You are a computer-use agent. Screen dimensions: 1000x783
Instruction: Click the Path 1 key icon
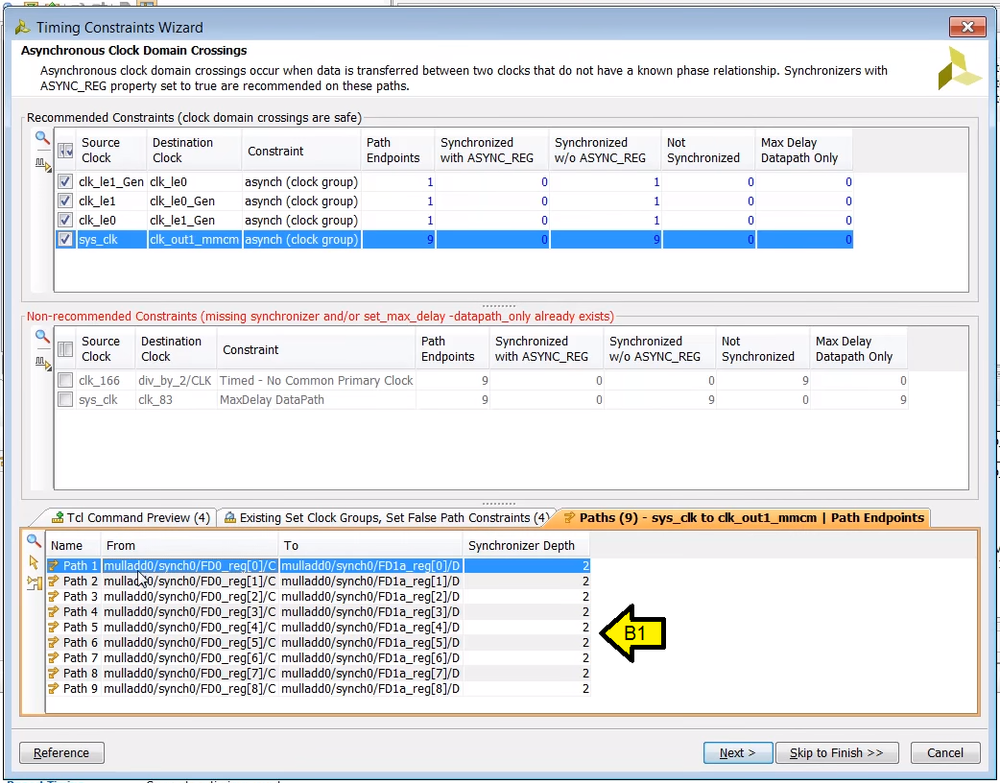tap(54, 566)
